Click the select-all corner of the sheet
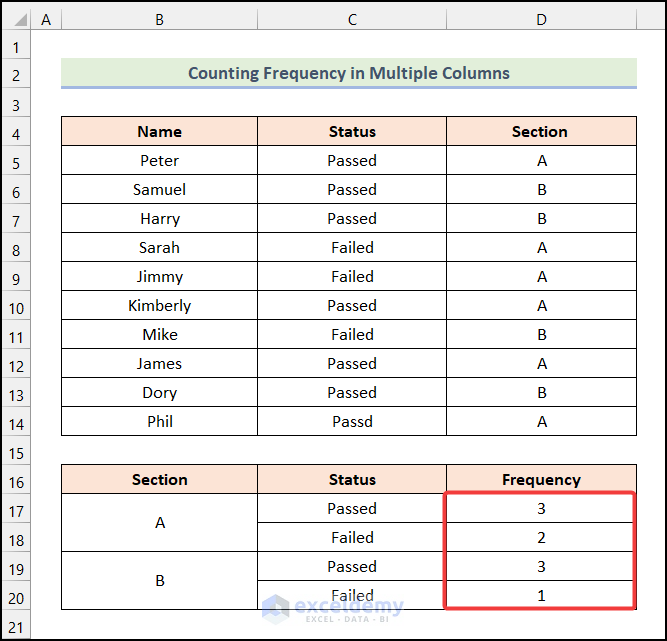The image size is (667, 641). pyautogui.click(x=16, y=20)
